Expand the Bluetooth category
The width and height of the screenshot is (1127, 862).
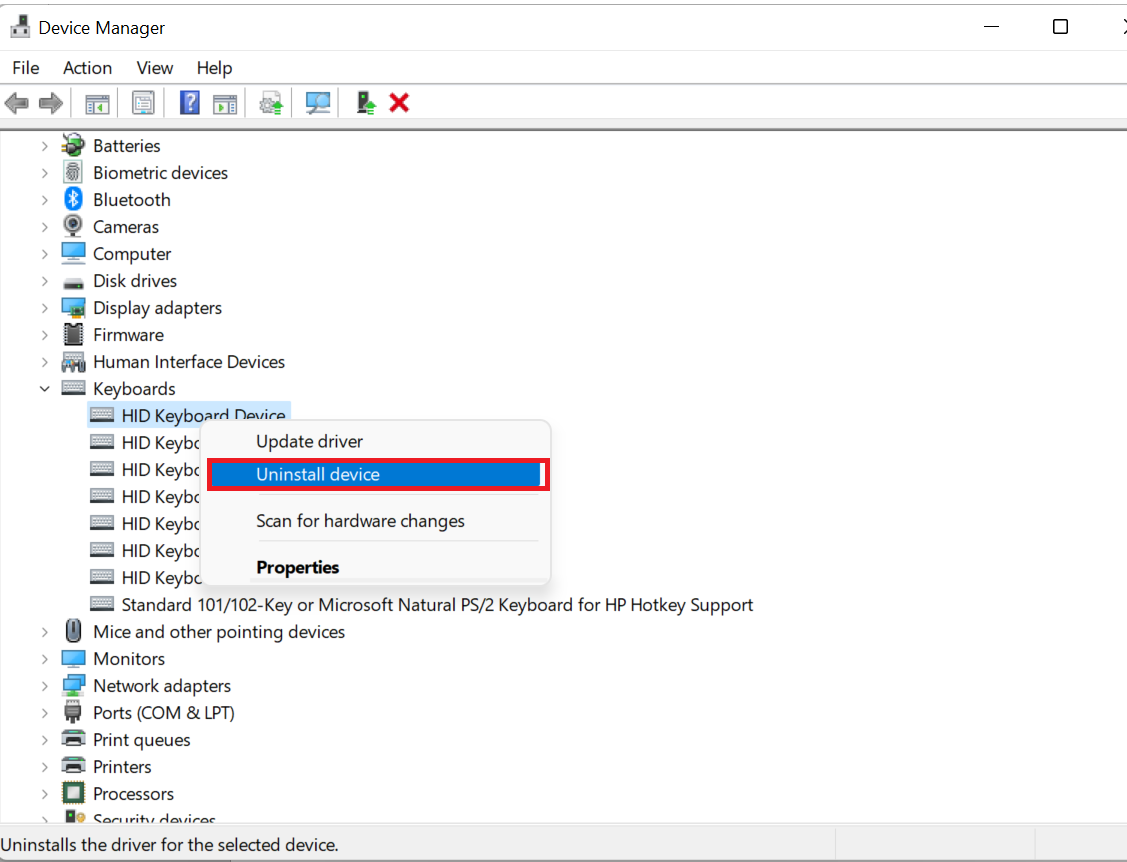[x=45, y=200]
